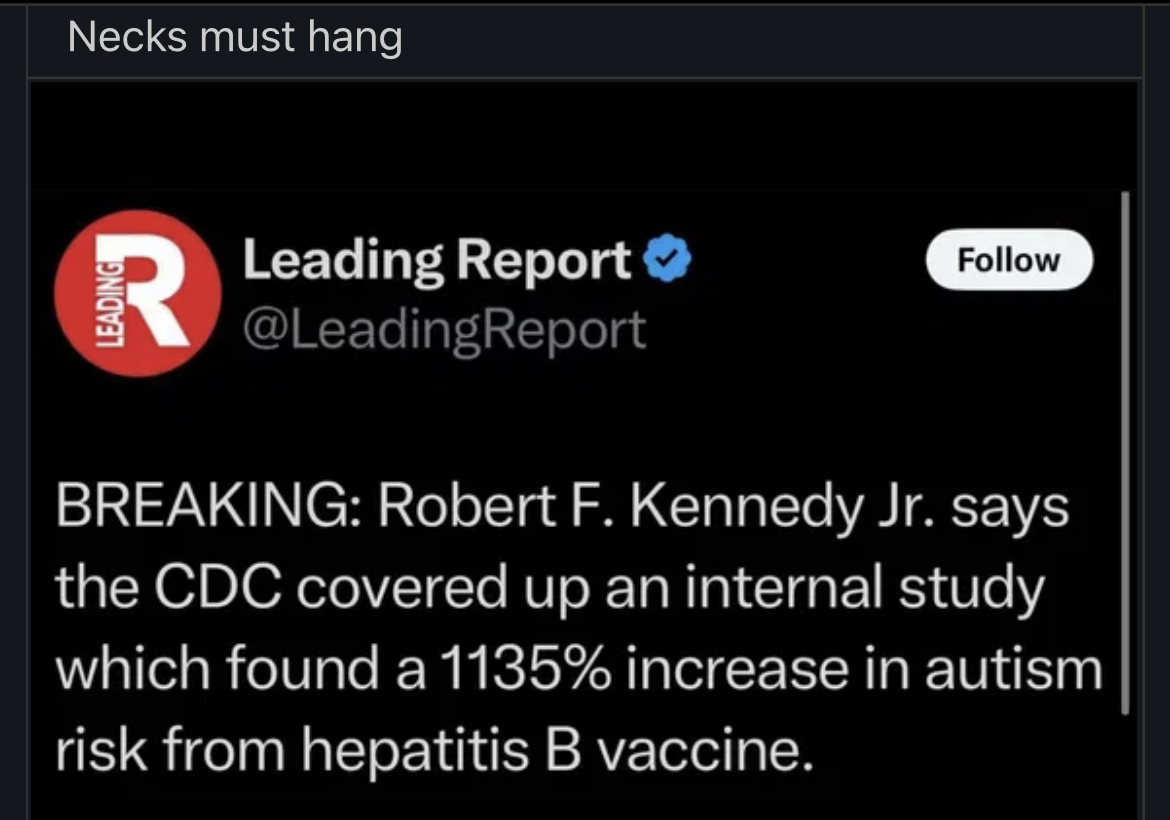This screenshot has width=1170, height=820.
Task: Click the vertical scrollbar beside the tweet
Action: coord(1125,450)
